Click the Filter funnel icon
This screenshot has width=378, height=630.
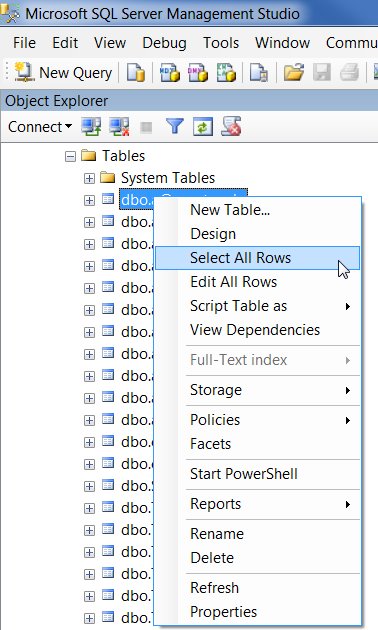pos(175,127)
